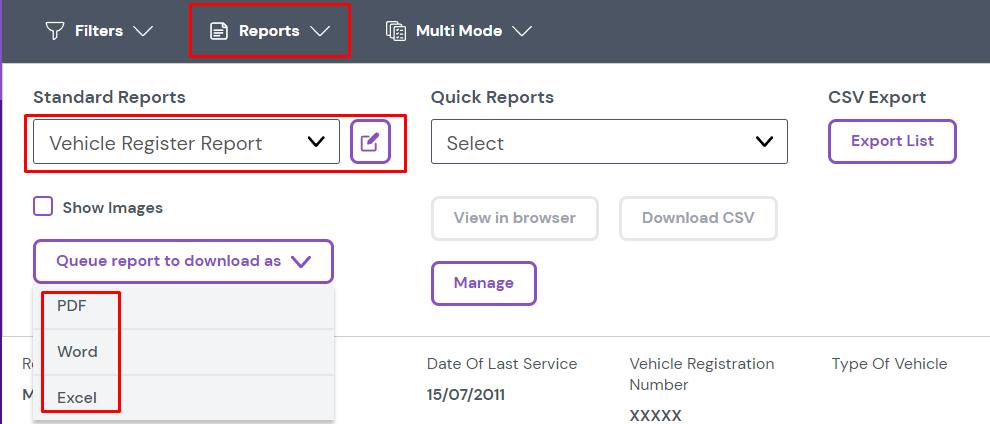The height and width of the screenshot is (424, 990).
Task: Open the Multi Mode chevron arrow
Action: point(522,31)
